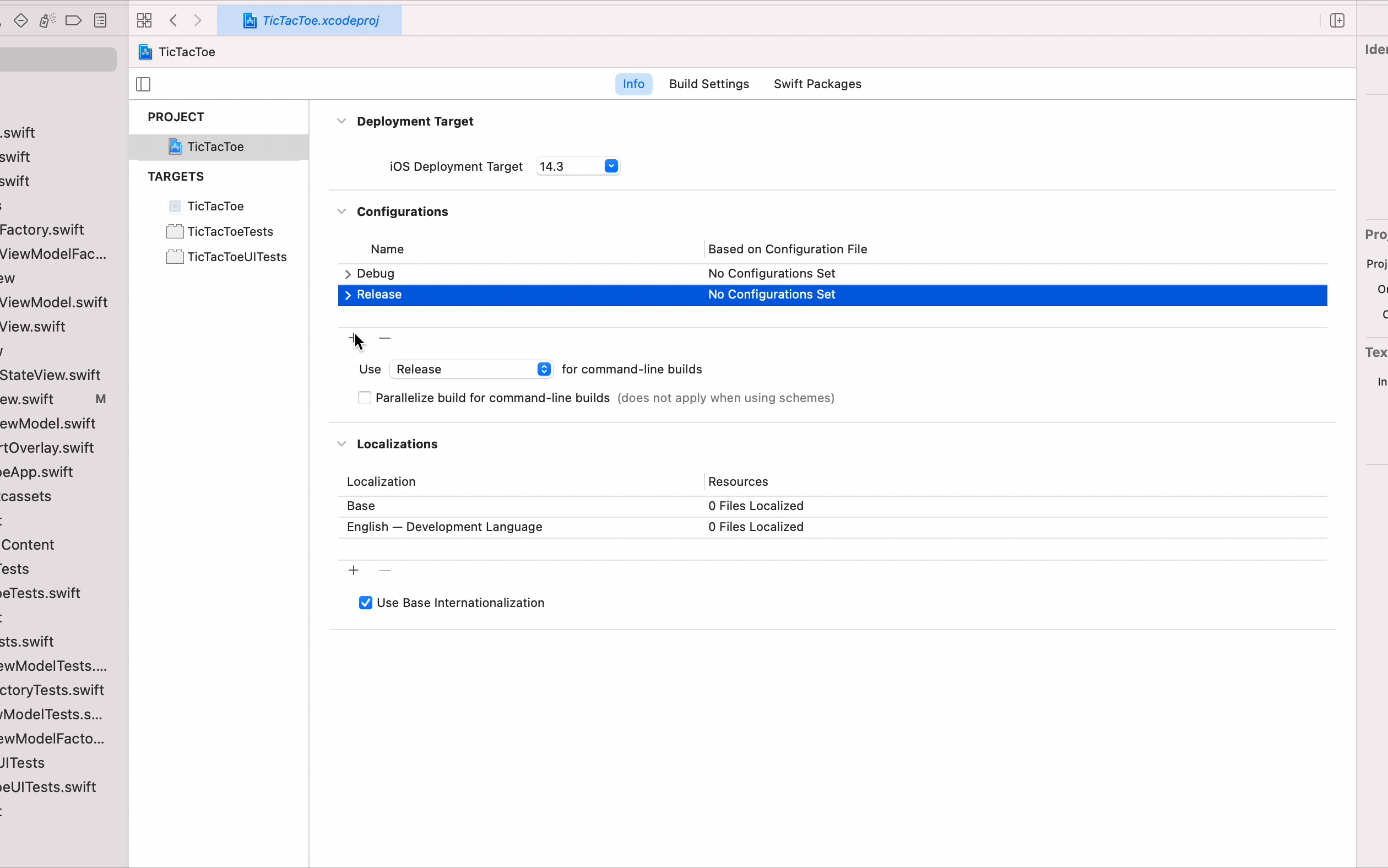Switch to the Swift Packages tab
Viewport: 1388px width, 868px height.
click(817, 84)
